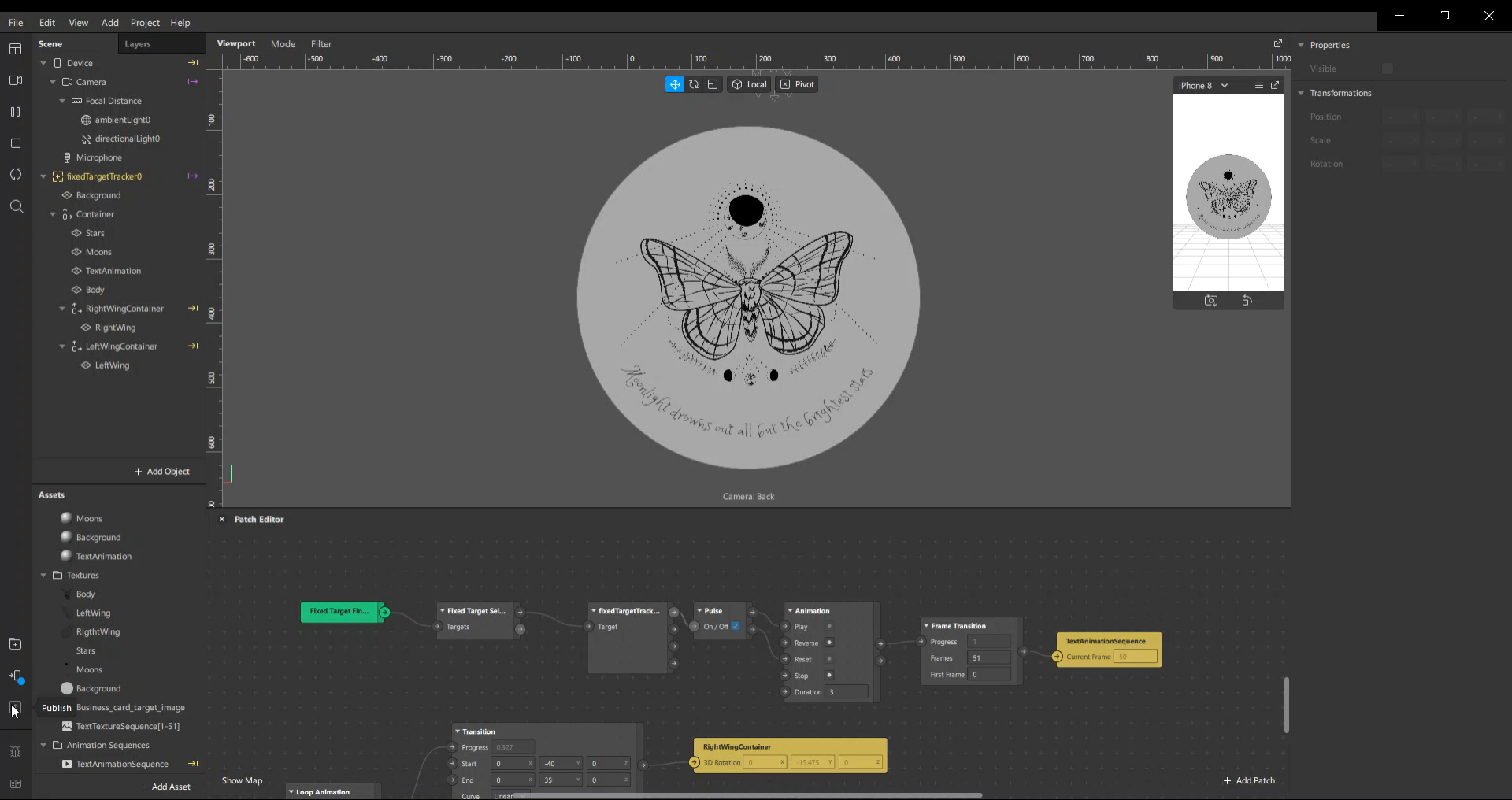Capture a simulator screenshot with camera icon

1211,301
